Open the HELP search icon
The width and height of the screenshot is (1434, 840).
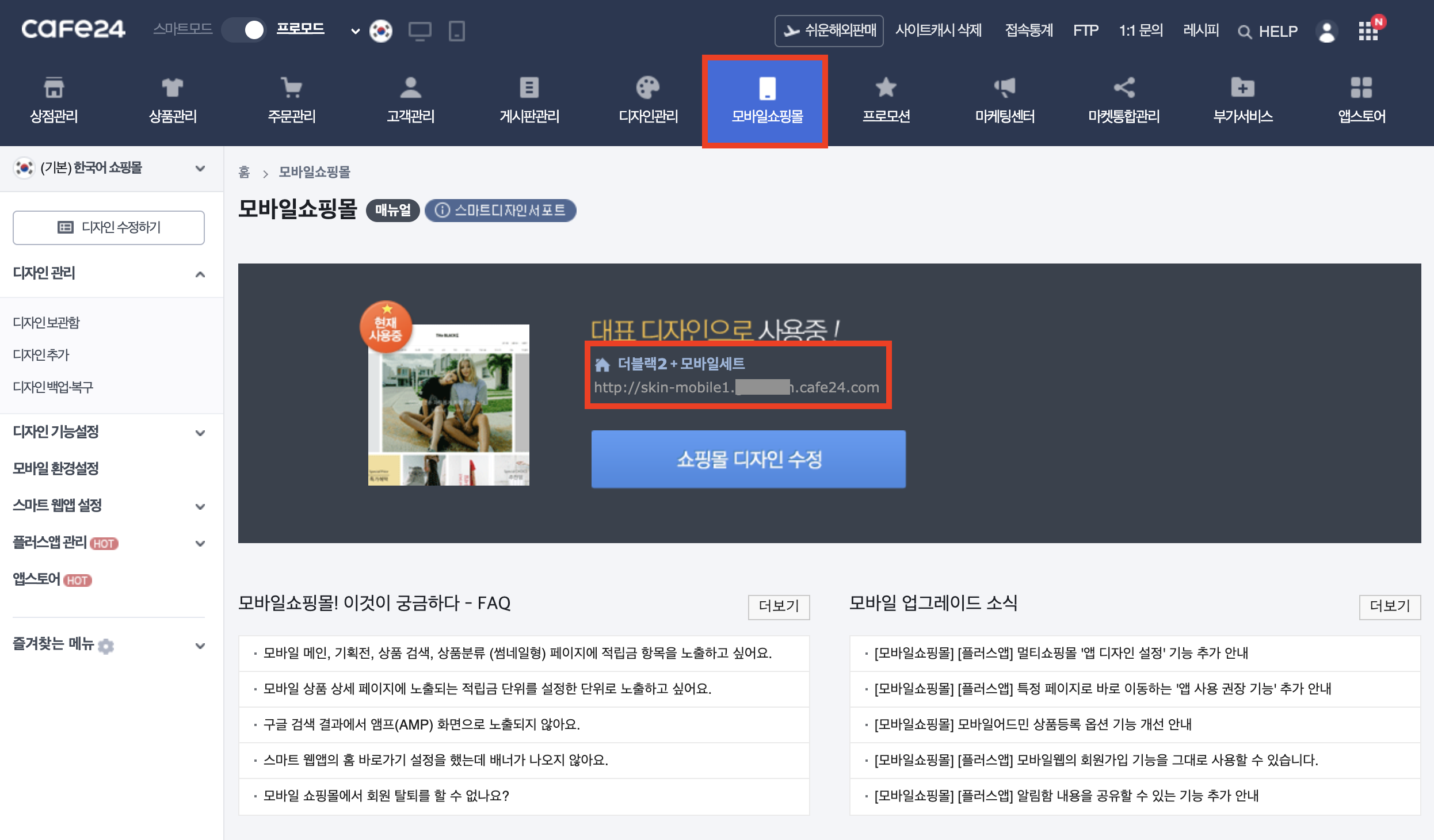1245,32
